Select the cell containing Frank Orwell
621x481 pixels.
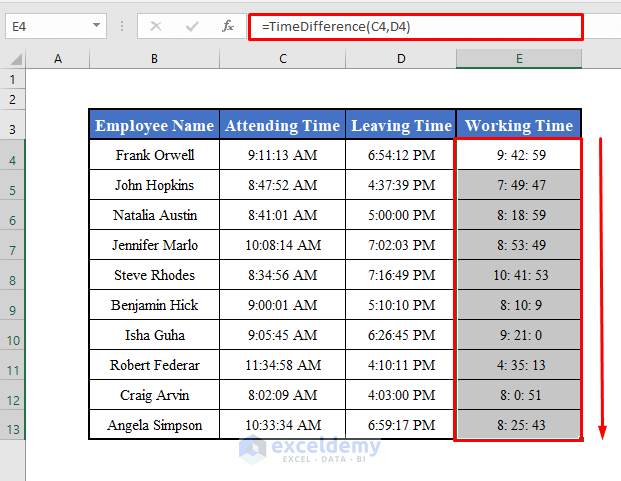[x=154, y=155]
